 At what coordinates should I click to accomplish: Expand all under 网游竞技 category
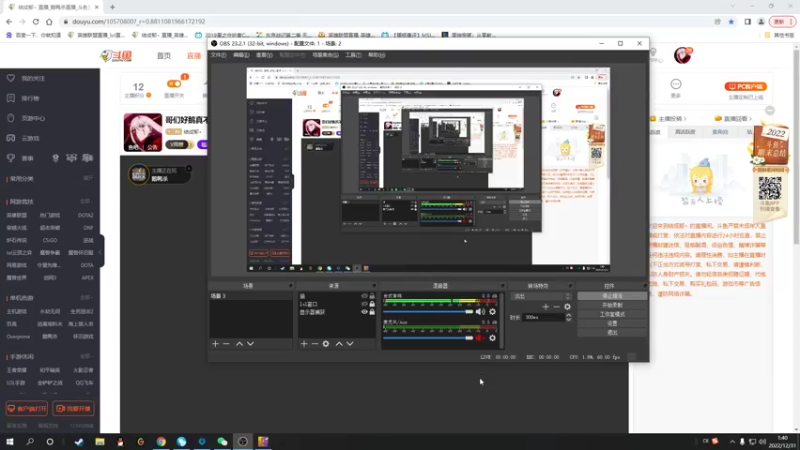(x=86, y=202)
